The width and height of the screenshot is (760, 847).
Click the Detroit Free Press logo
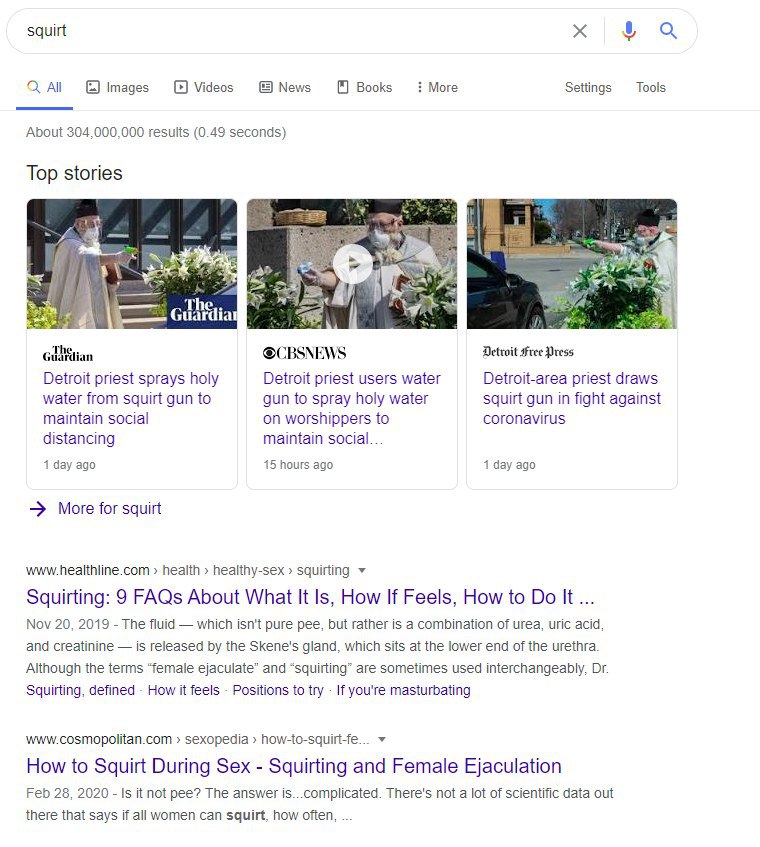(528, 352)
